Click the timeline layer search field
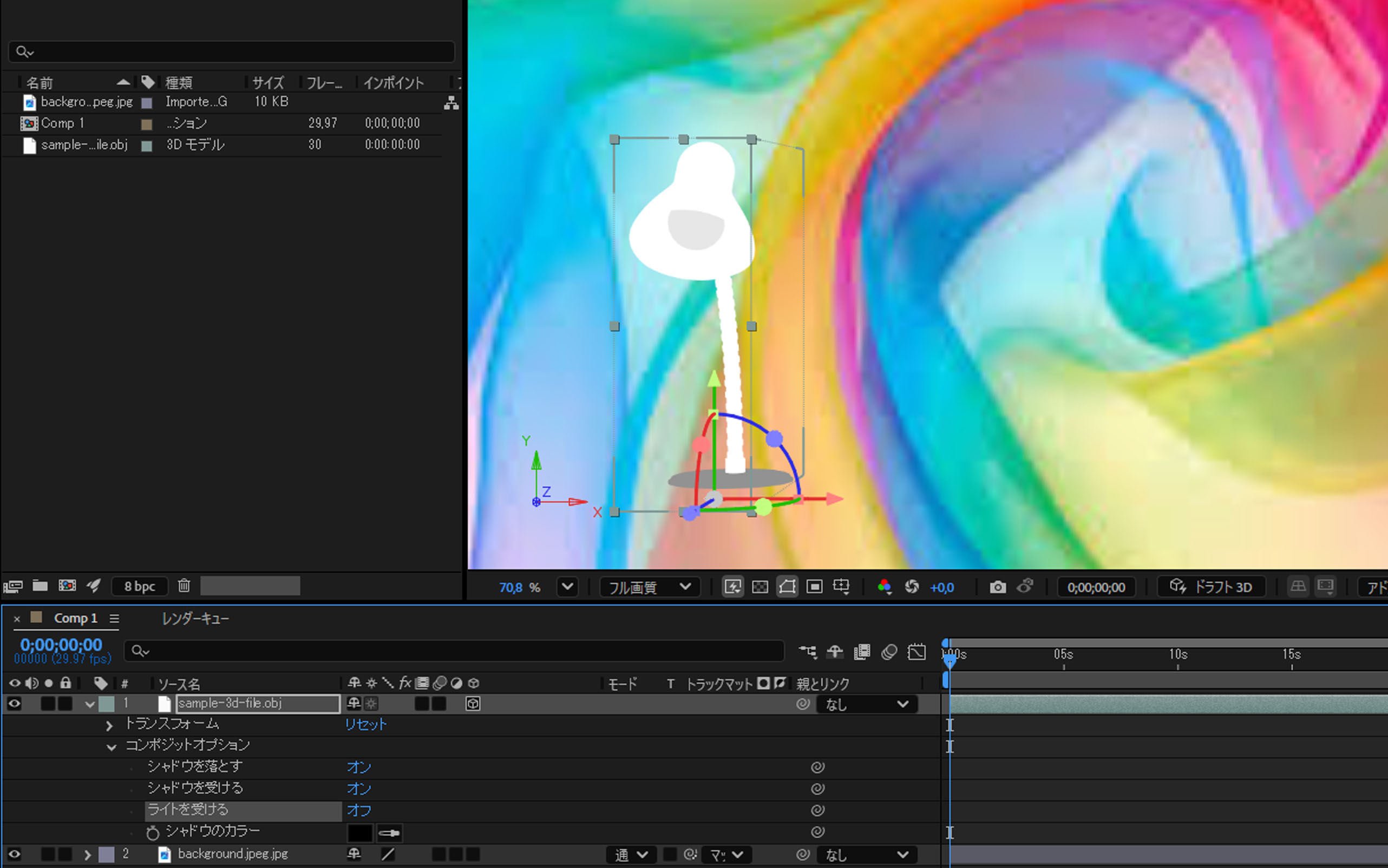 tap(454, 651)
